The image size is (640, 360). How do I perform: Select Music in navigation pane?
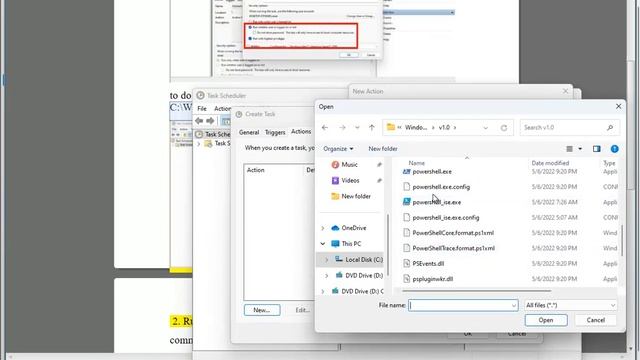[349, 164]
